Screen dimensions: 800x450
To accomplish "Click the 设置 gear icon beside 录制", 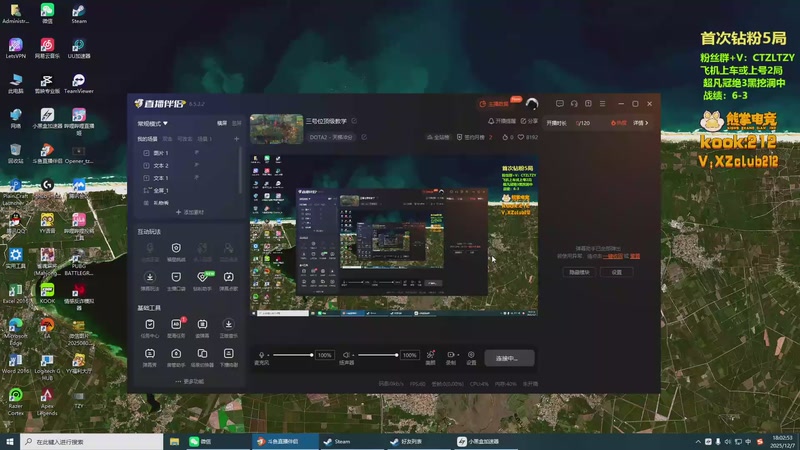I will click(x=471, y=357).
